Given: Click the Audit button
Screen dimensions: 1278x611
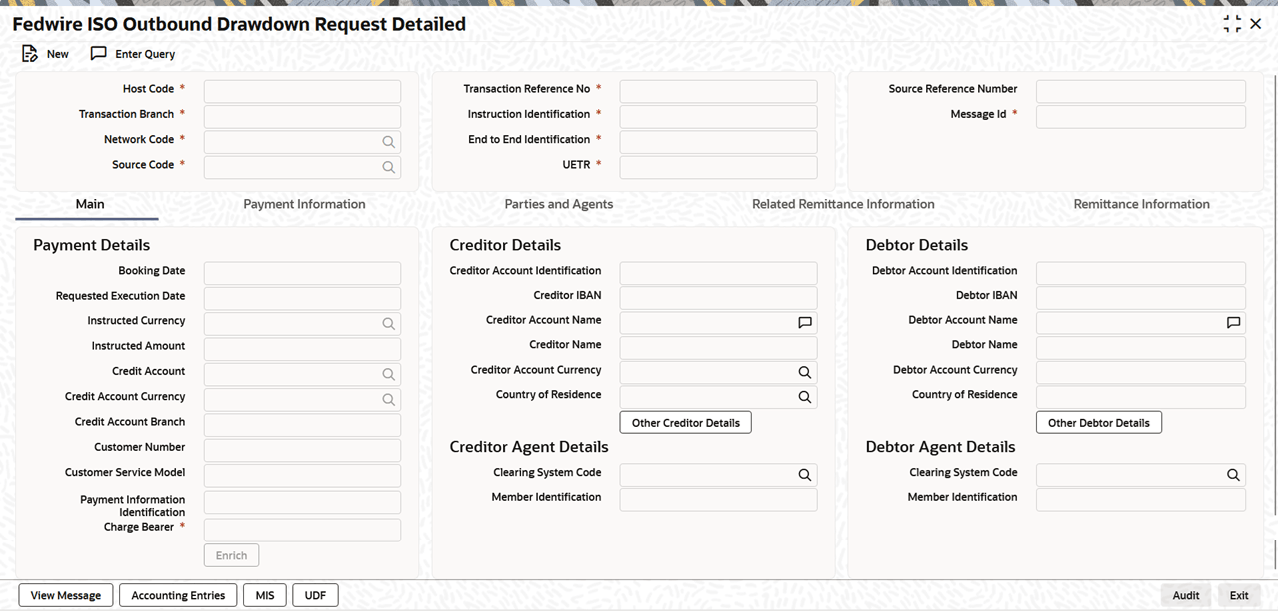Looking at the screenshot, I should pos(1186,595).
